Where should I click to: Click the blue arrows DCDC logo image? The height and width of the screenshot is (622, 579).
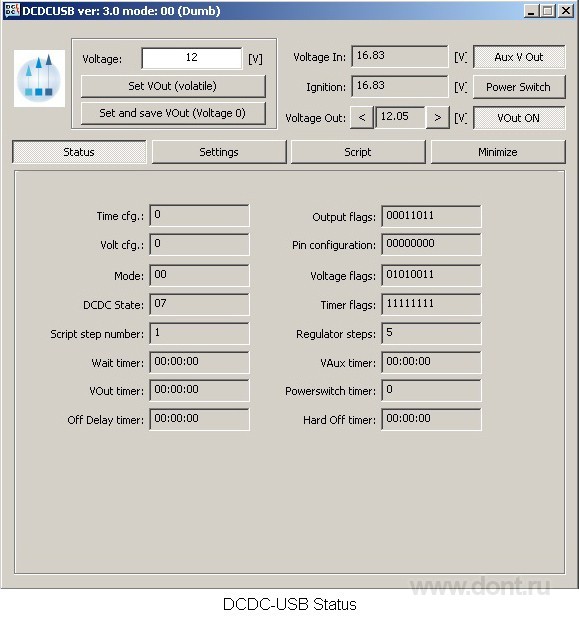pos(39,78)
